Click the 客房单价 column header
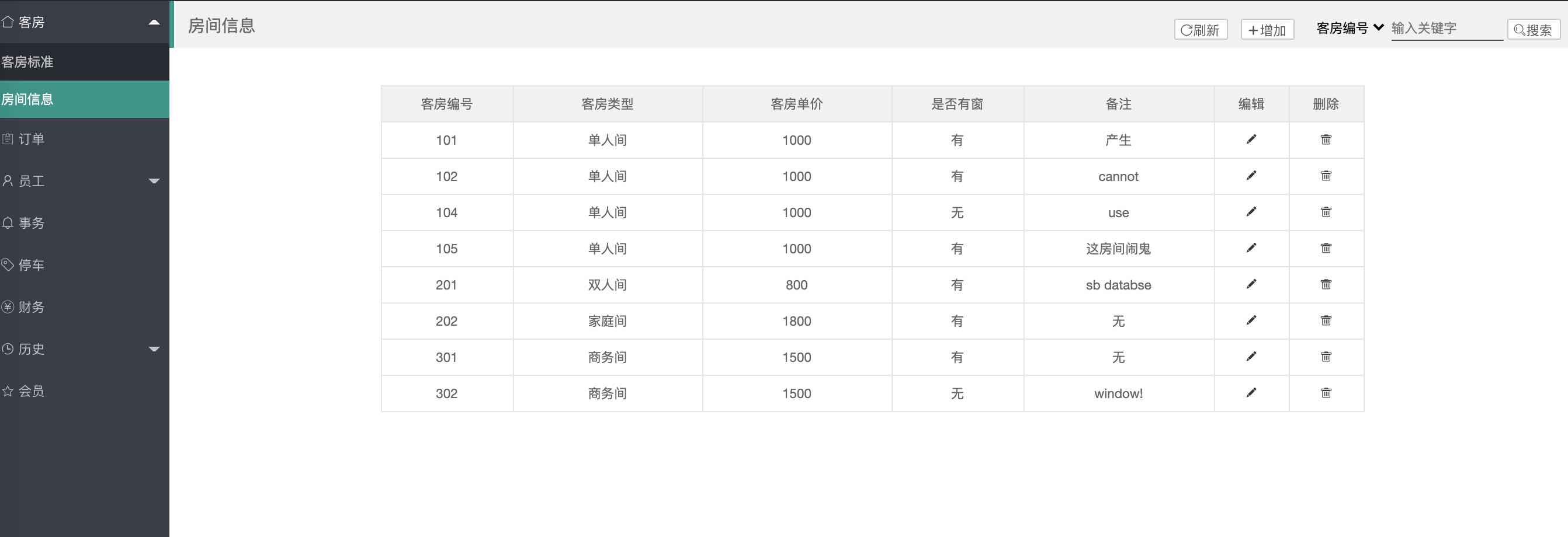Screen dimensions: 1568x537 (797, 104)
